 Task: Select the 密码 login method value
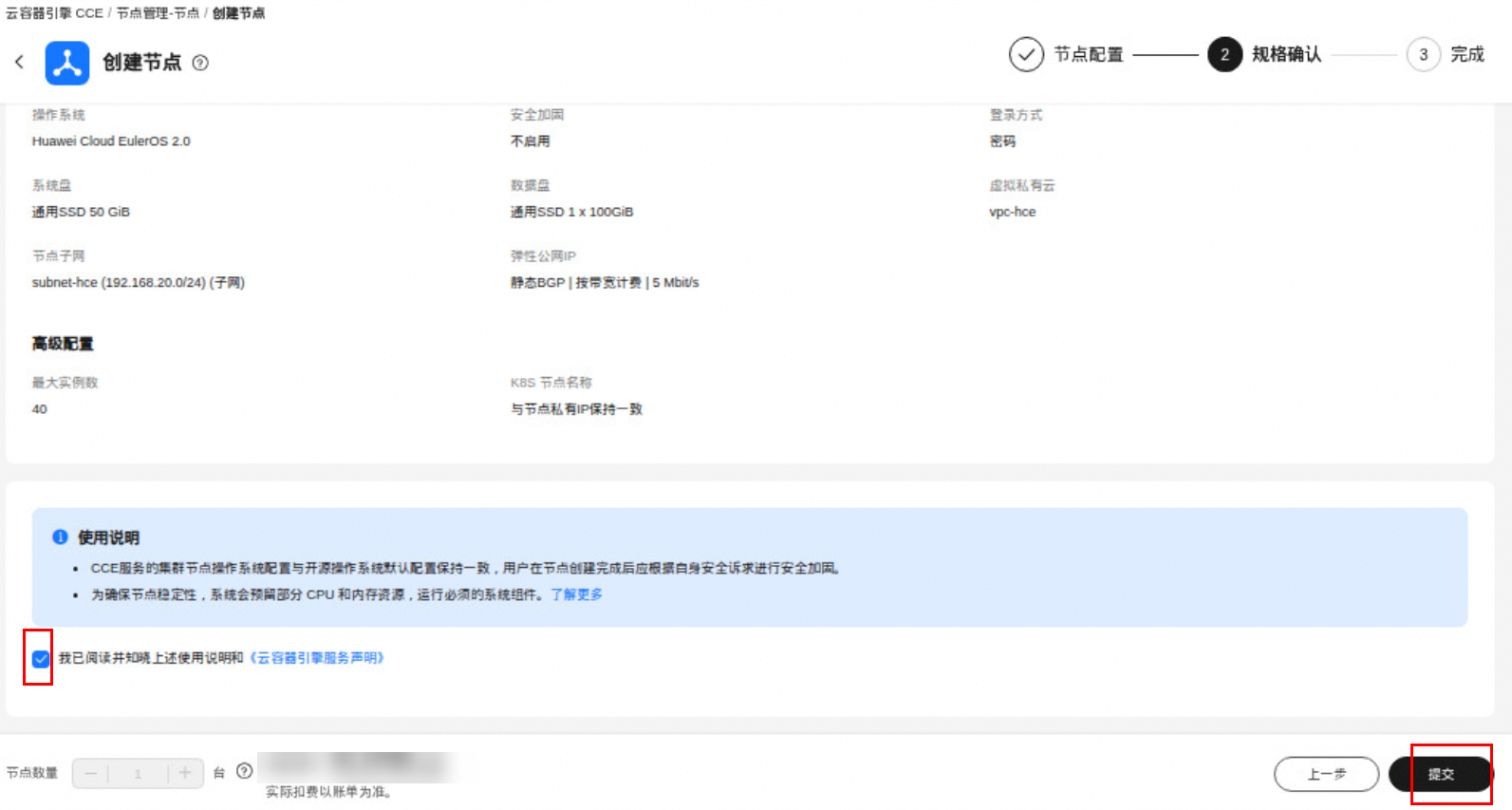click(1002, 141)
